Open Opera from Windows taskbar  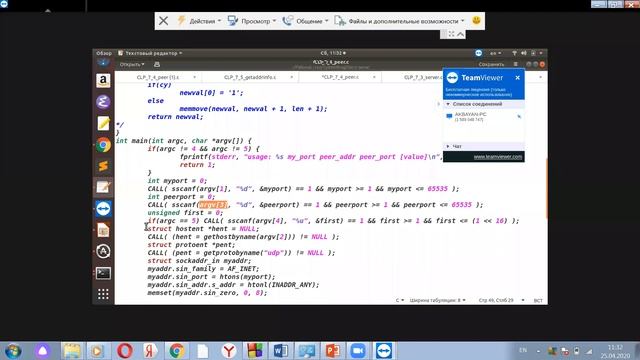(x=124, y=351)
